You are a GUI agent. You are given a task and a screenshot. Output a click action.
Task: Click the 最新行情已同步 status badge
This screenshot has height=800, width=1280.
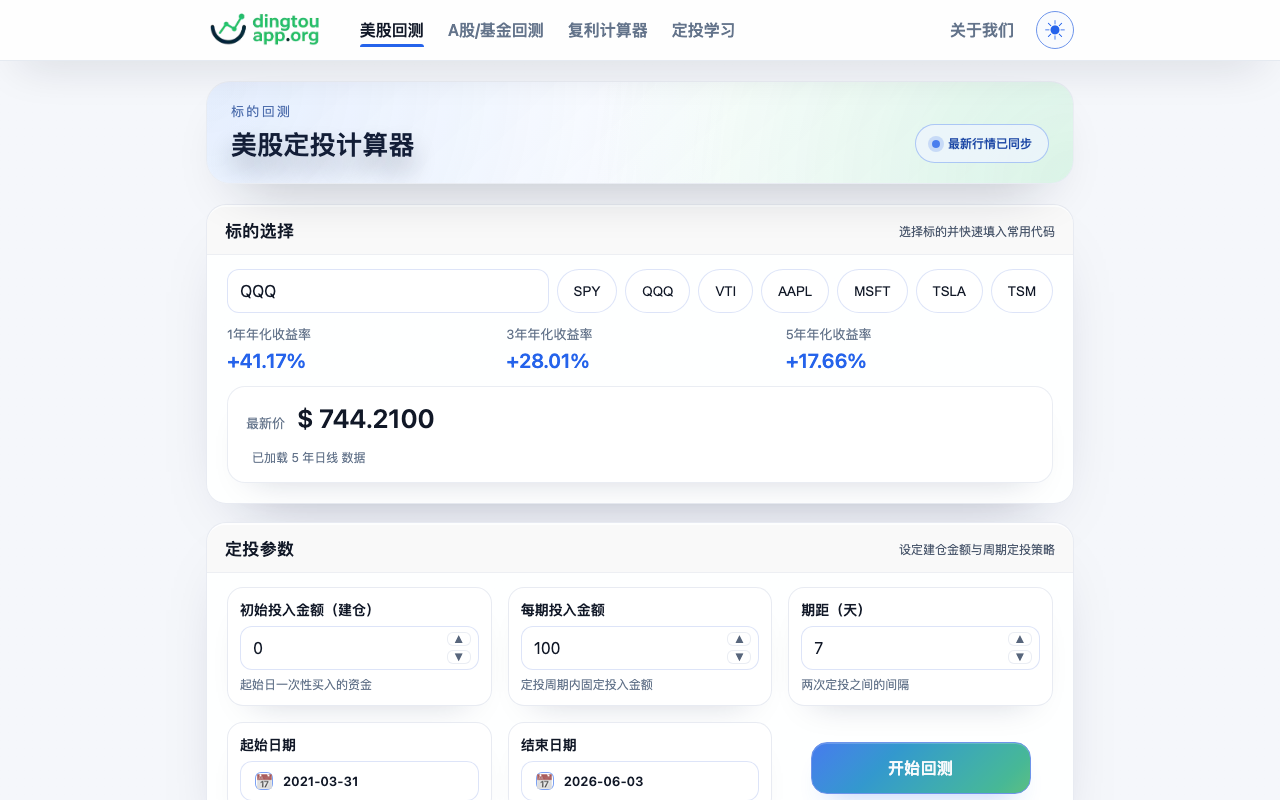tap(982, 144)
